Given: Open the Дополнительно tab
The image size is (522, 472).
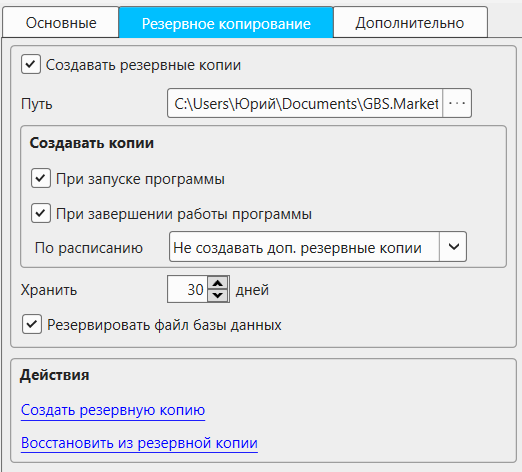Looking at the screenshot, I should pos(410,23).
